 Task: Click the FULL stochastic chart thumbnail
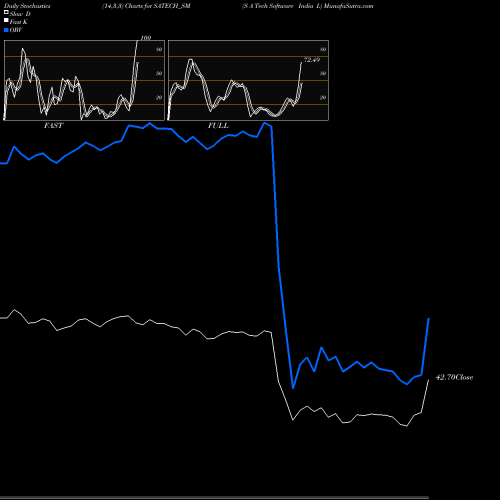(248, 80)
